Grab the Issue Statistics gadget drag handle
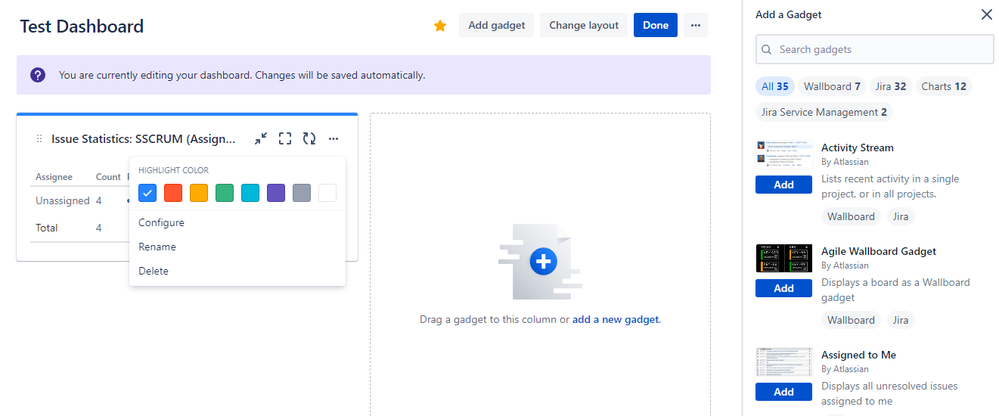This screenshot has height=416, width=999. pyautogui.click(x=39, y=139)
